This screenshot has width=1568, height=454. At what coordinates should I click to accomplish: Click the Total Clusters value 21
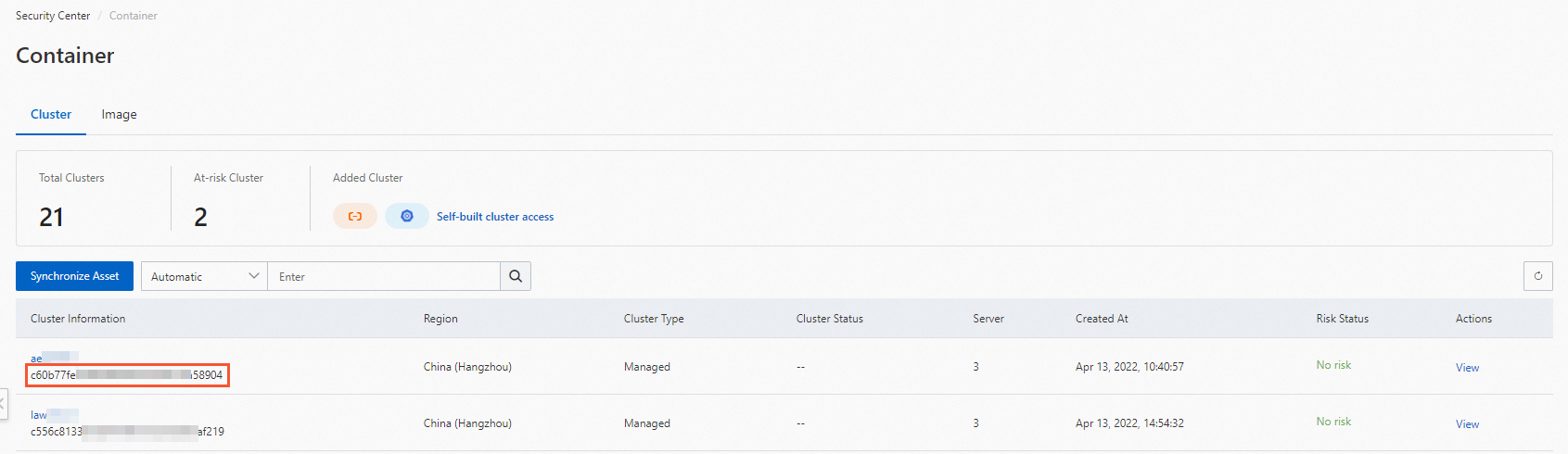52,217
